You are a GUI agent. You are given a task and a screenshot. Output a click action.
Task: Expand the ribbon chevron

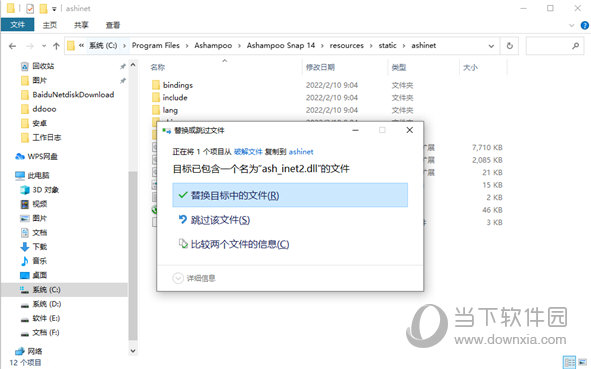click(571, 25)
